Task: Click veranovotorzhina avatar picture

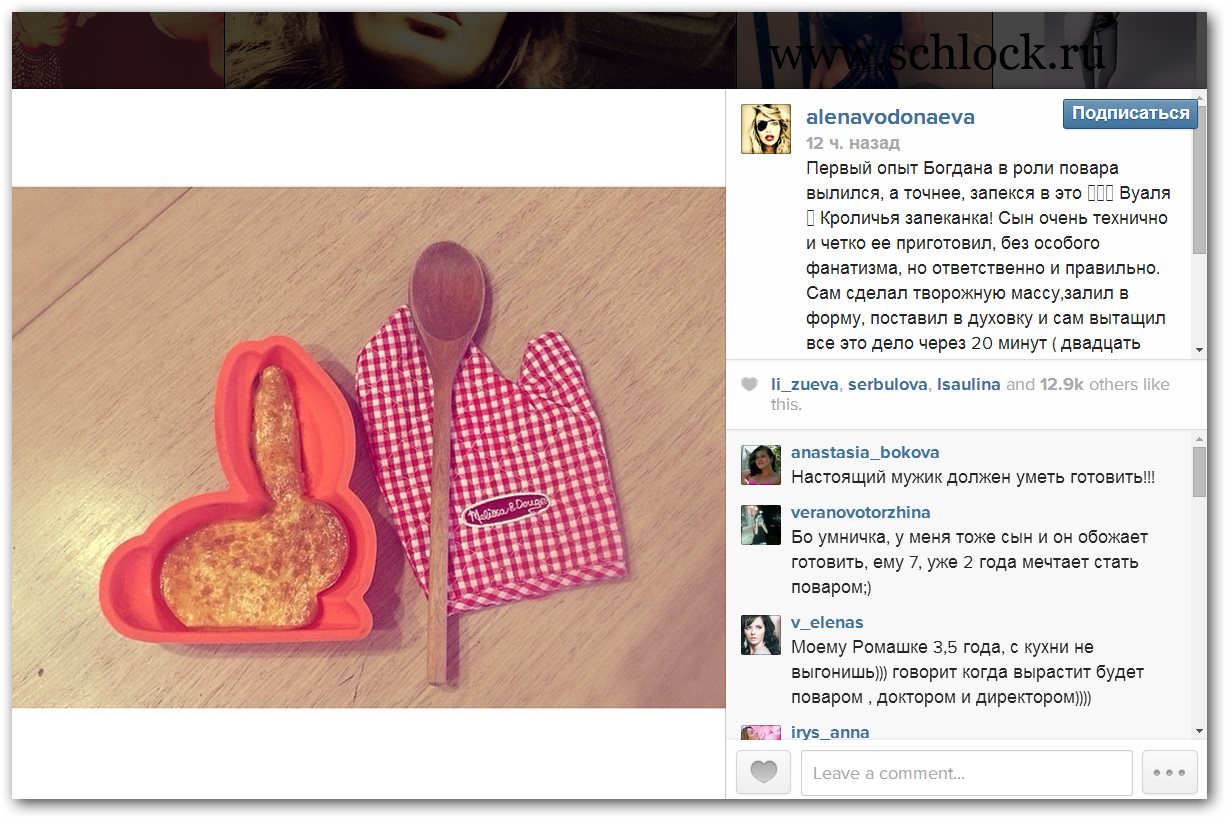Action: click(x=761, y=525)
